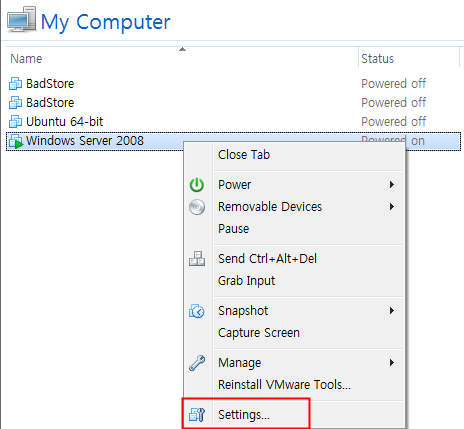The height and width of the screenshot is (429, 464).
Task: Choose Close Tab from the context menu
Action: [x=244, y=155]
